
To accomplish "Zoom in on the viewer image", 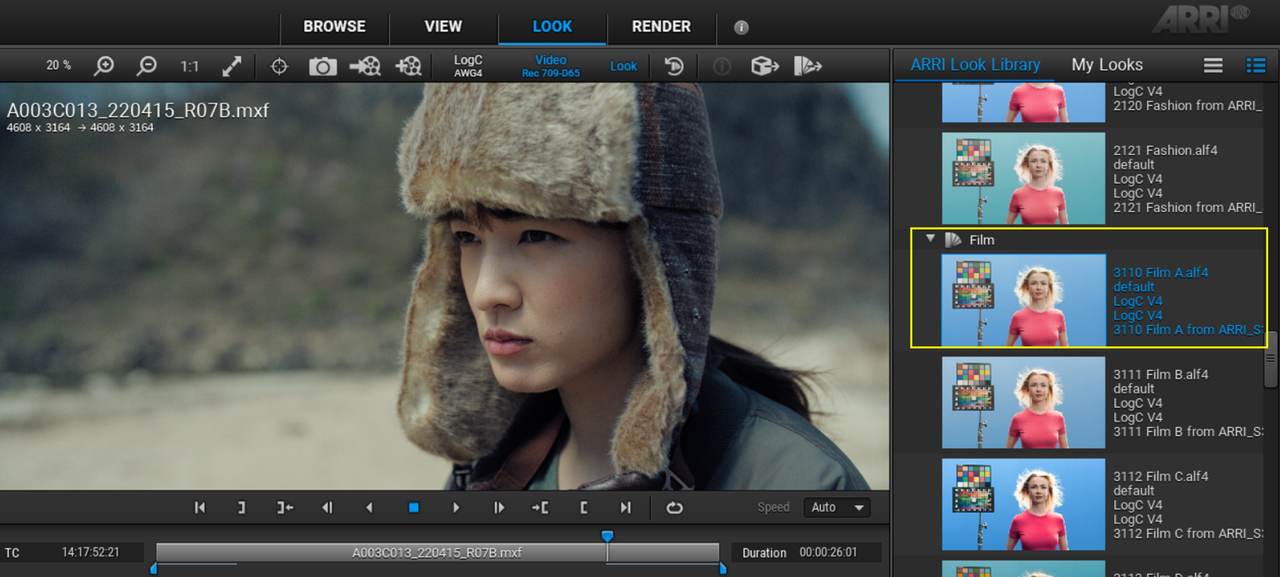I will pos(104,66).
